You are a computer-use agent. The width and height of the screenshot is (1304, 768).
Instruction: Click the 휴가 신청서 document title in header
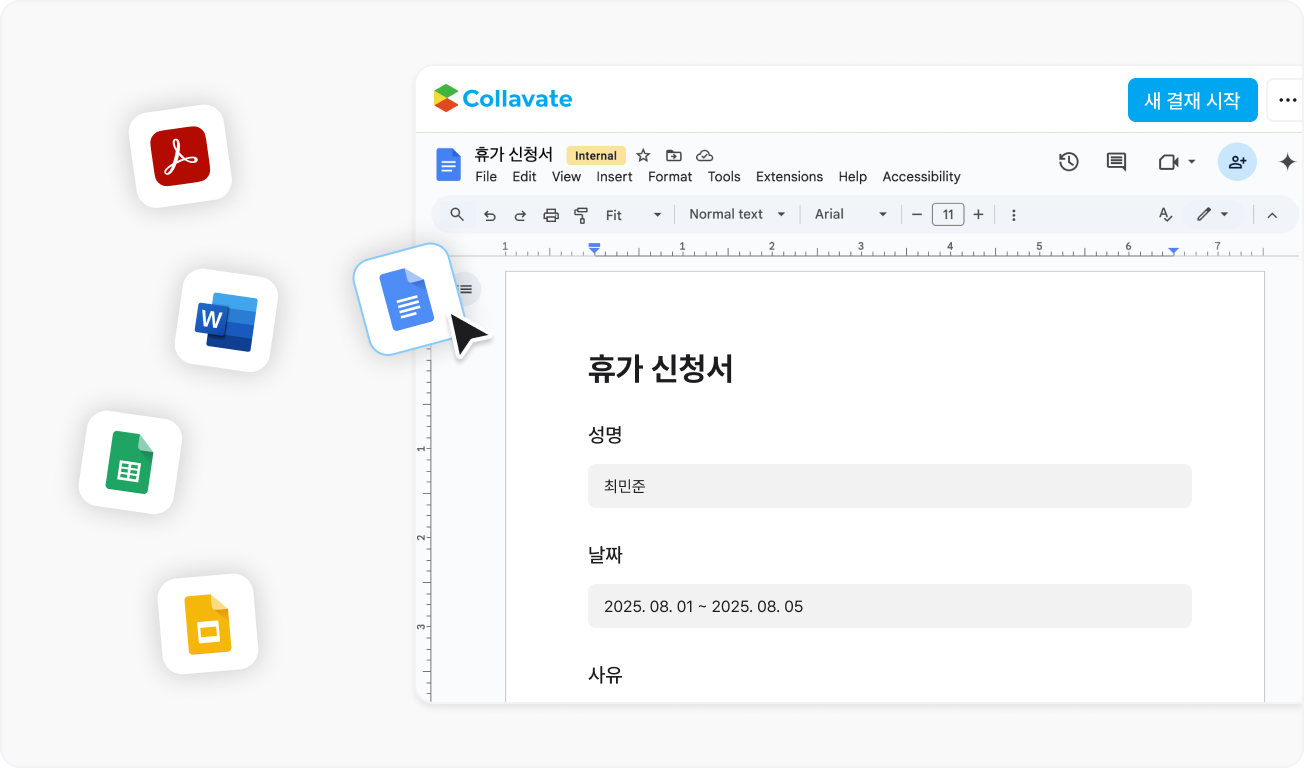[x=514, y=154]
